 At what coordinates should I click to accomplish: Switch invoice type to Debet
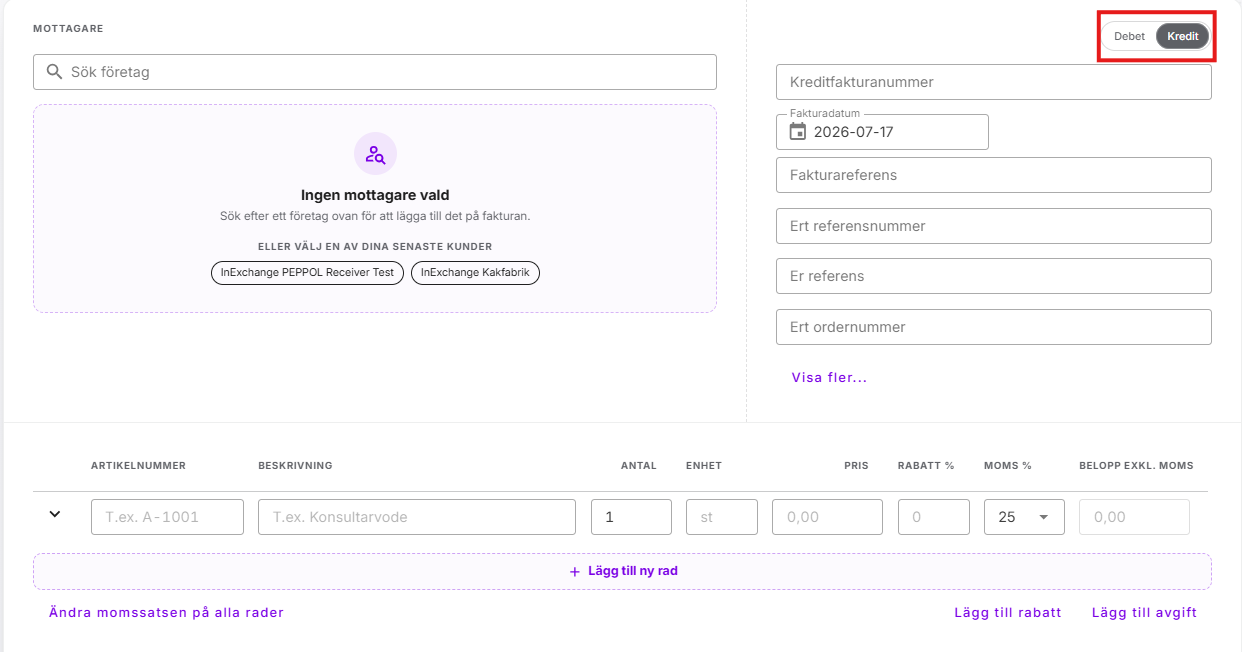point(1129,36)
